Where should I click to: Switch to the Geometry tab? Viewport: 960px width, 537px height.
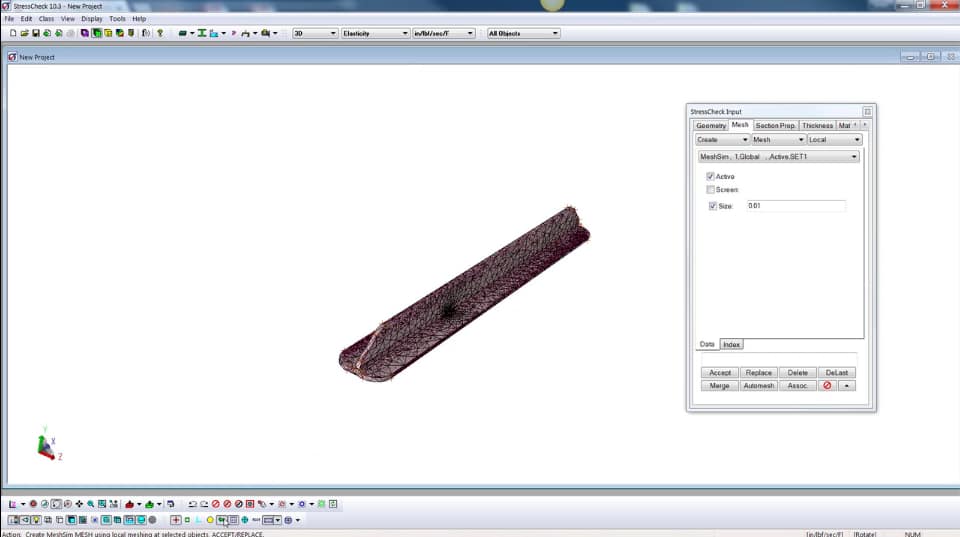[x=710, y=126]
